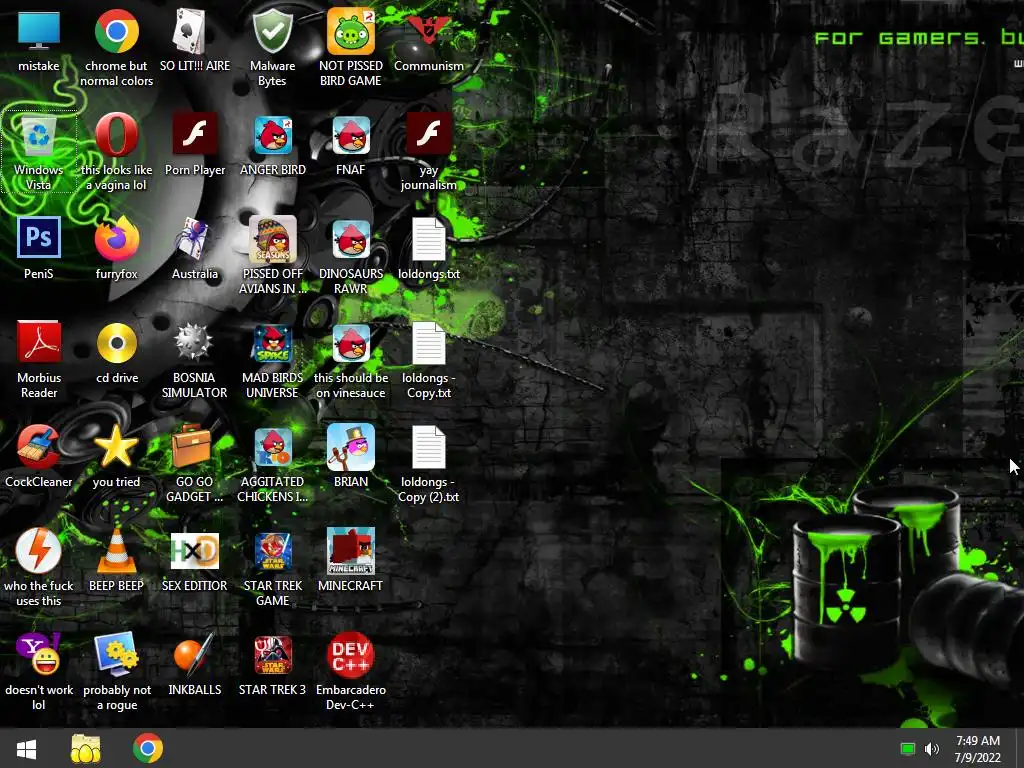
Task: Select the 'probably not a rogue' gears icon
Action: pos(116,654)
